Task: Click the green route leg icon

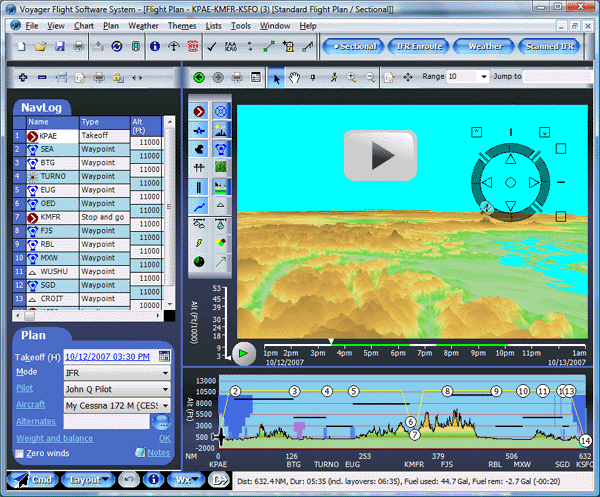Action: point(269,47)
